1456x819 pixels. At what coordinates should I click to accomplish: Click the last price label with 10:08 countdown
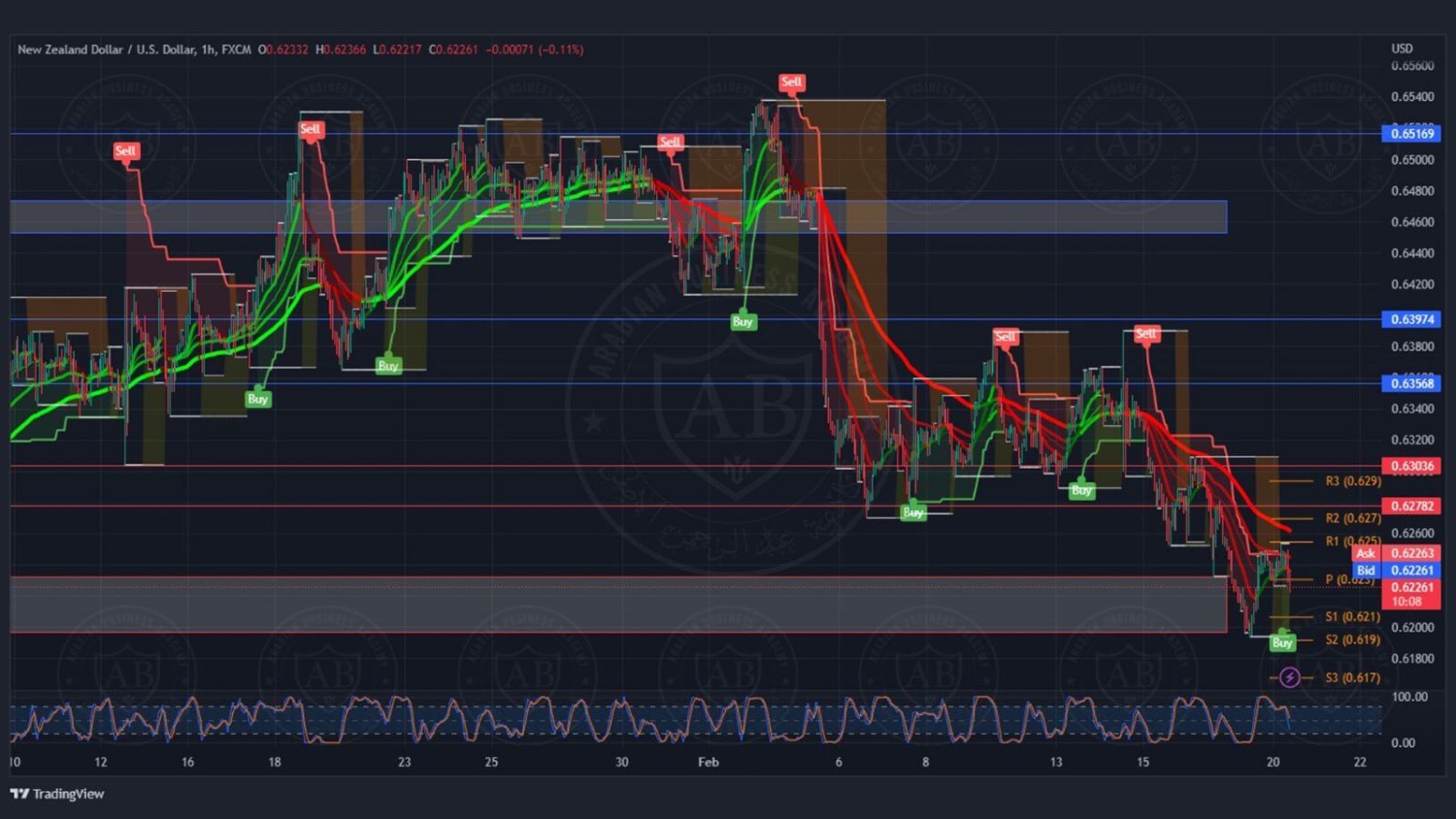(1411, 594)
